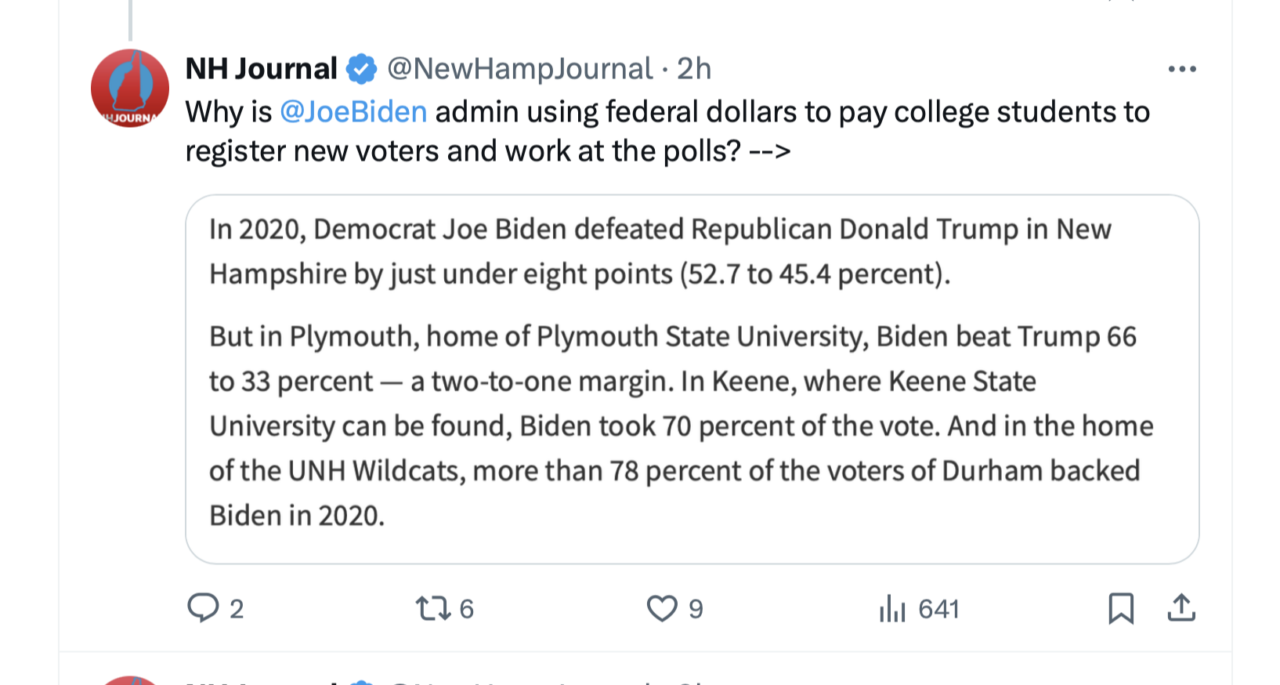Click the 641 views count
The image size is (1280, 685).
(938, 609)
